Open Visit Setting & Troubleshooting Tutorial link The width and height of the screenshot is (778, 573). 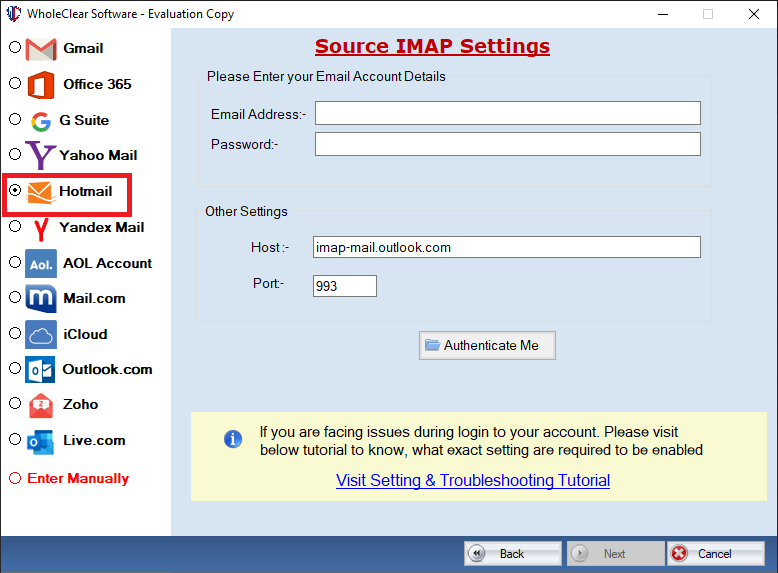coord(473,480)
